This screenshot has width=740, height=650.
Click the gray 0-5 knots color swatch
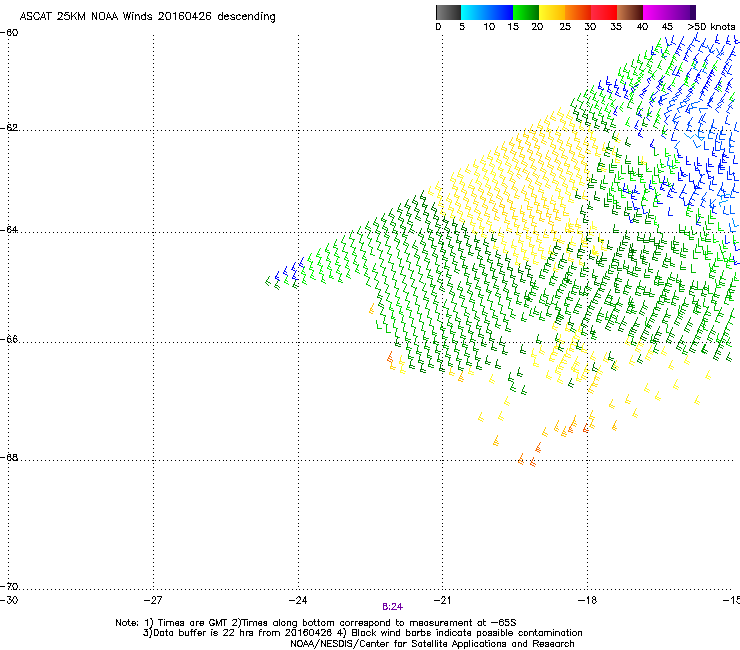click(448, 12)
